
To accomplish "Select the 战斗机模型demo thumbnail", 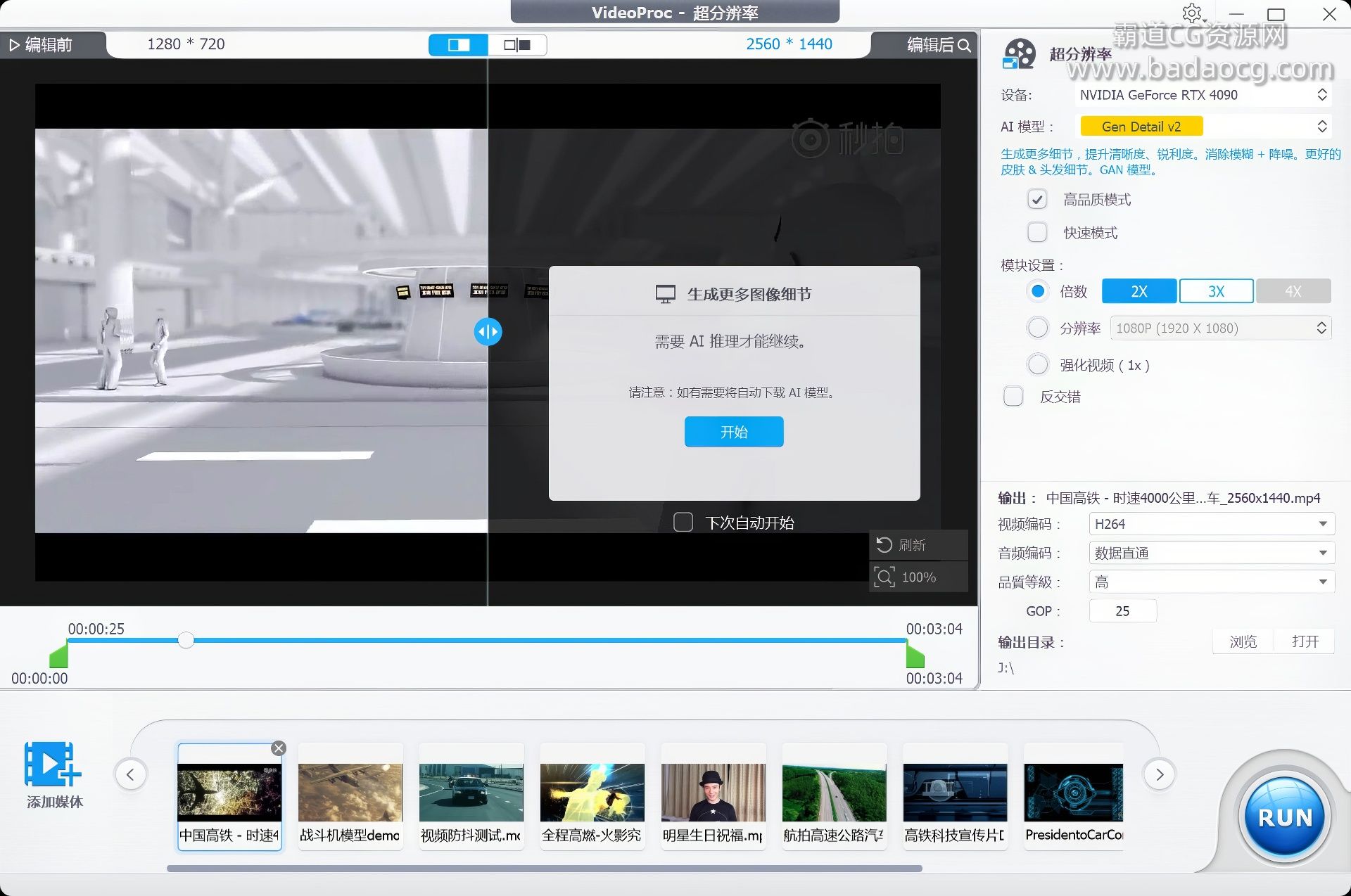I will [x=350, y=796].
